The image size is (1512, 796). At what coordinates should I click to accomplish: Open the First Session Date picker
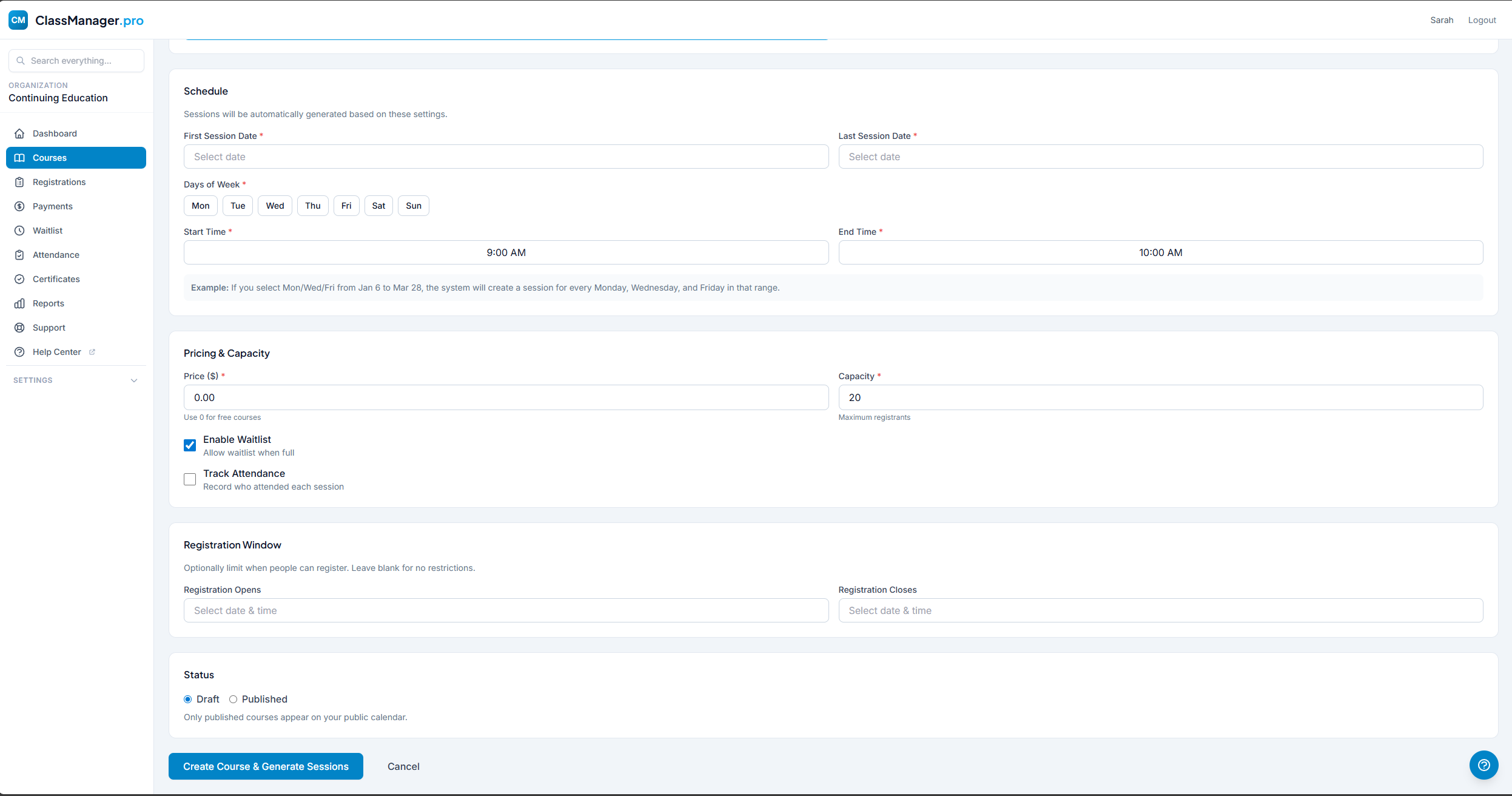(x=505, y=157)
